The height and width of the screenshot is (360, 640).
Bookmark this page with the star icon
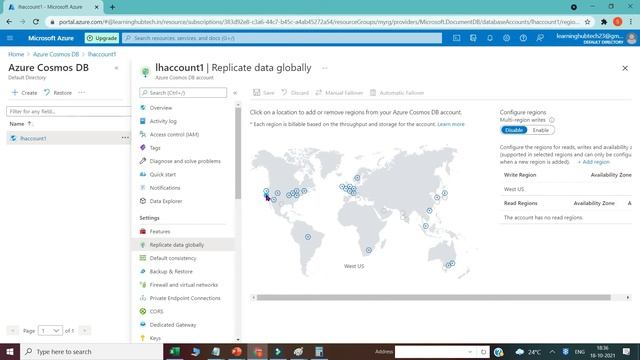(587, 22)
